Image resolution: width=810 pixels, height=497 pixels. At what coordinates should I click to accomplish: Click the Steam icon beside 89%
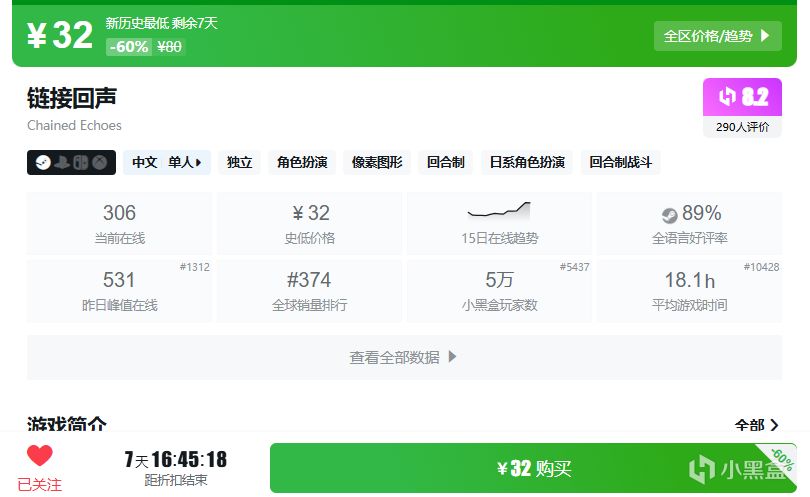point(669,215)
